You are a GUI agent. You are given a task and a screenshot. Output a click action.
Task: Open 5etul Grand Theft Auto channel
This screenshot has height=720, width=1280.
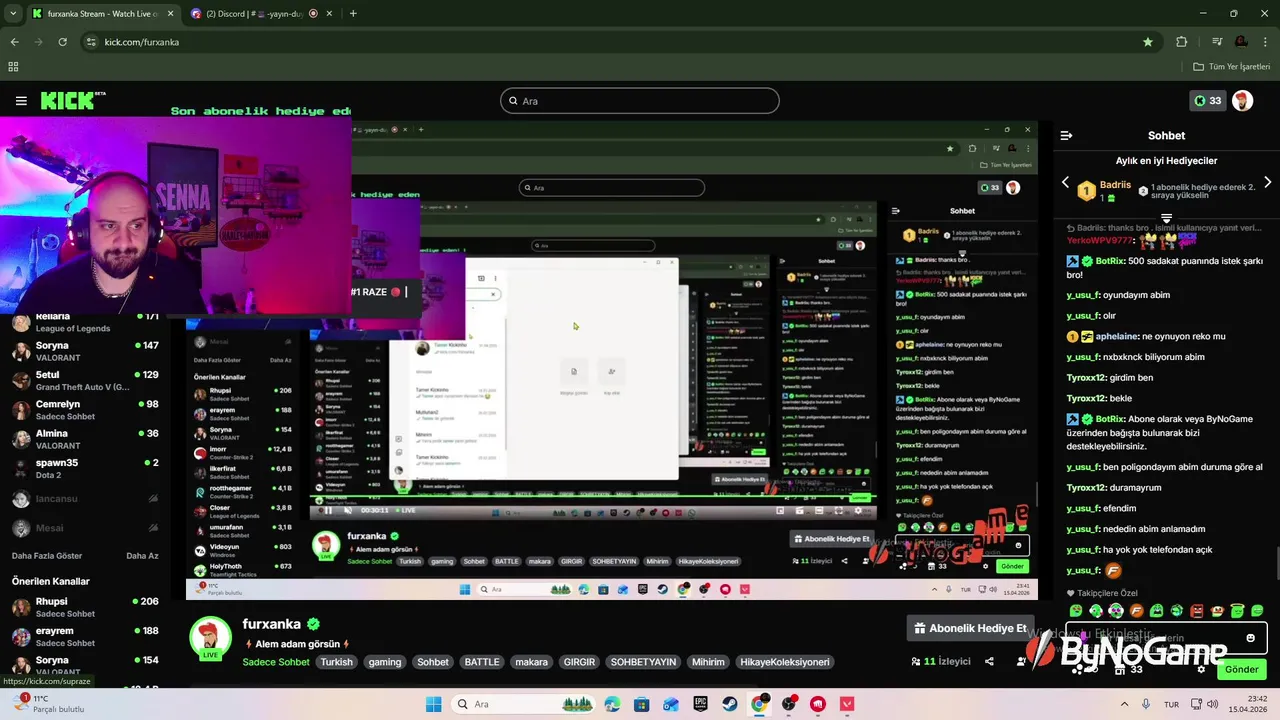[x=85, y=381]
